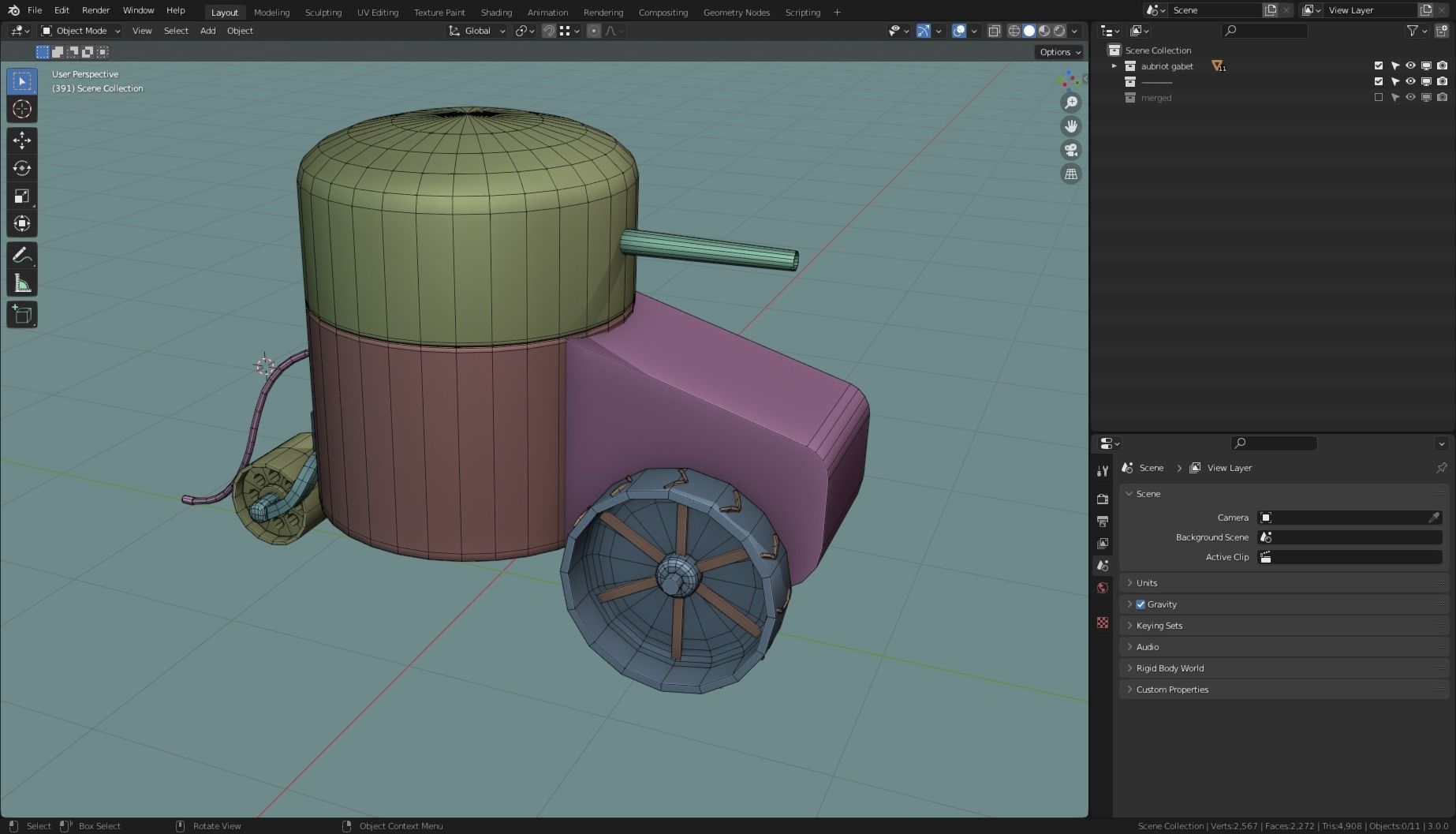
Task: Open the World properties tab
Action: pyautogui.click(x=1103, y=587)
